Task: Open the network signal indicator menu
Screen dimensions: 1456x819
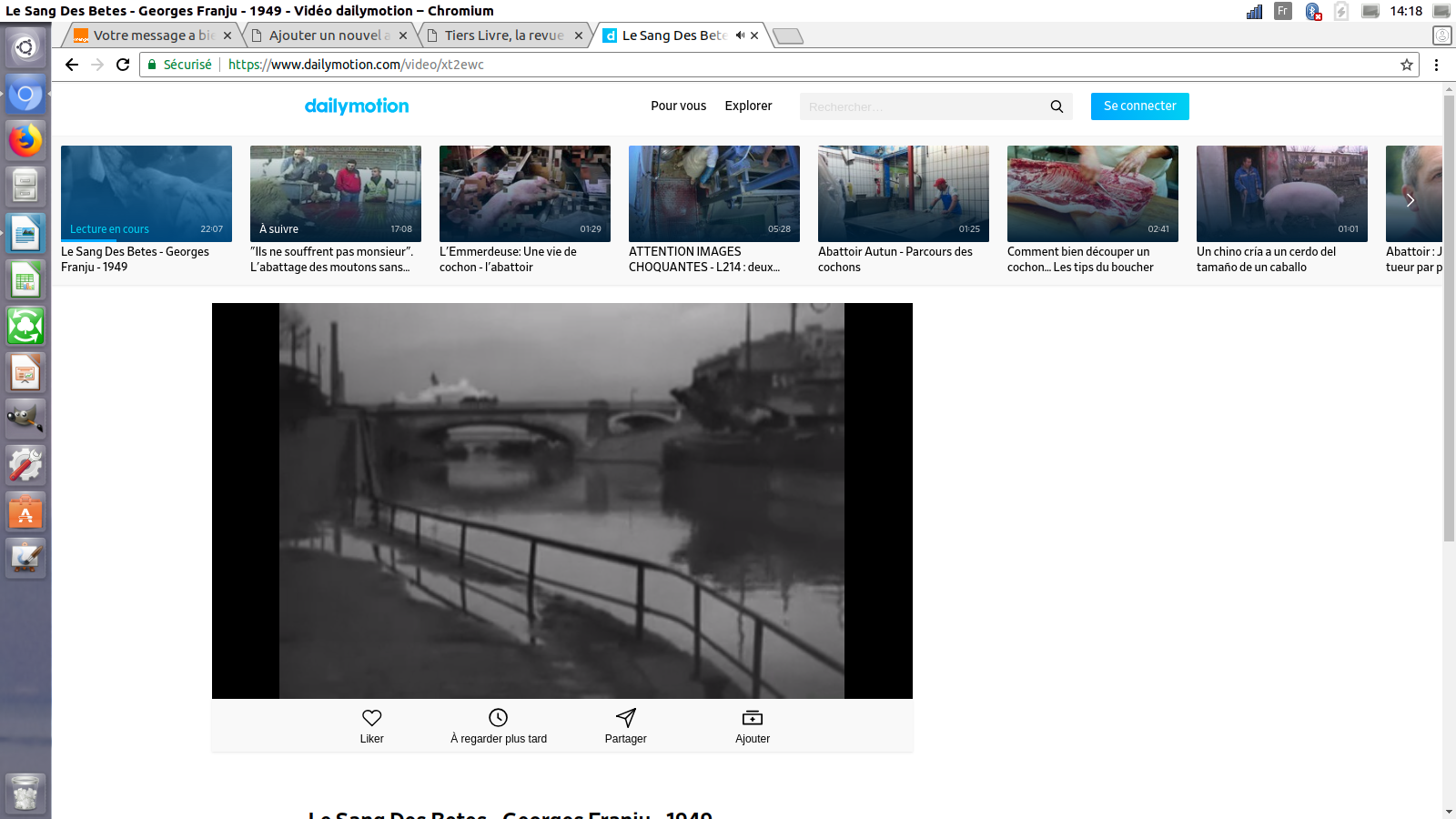Action: point(1254,11)
